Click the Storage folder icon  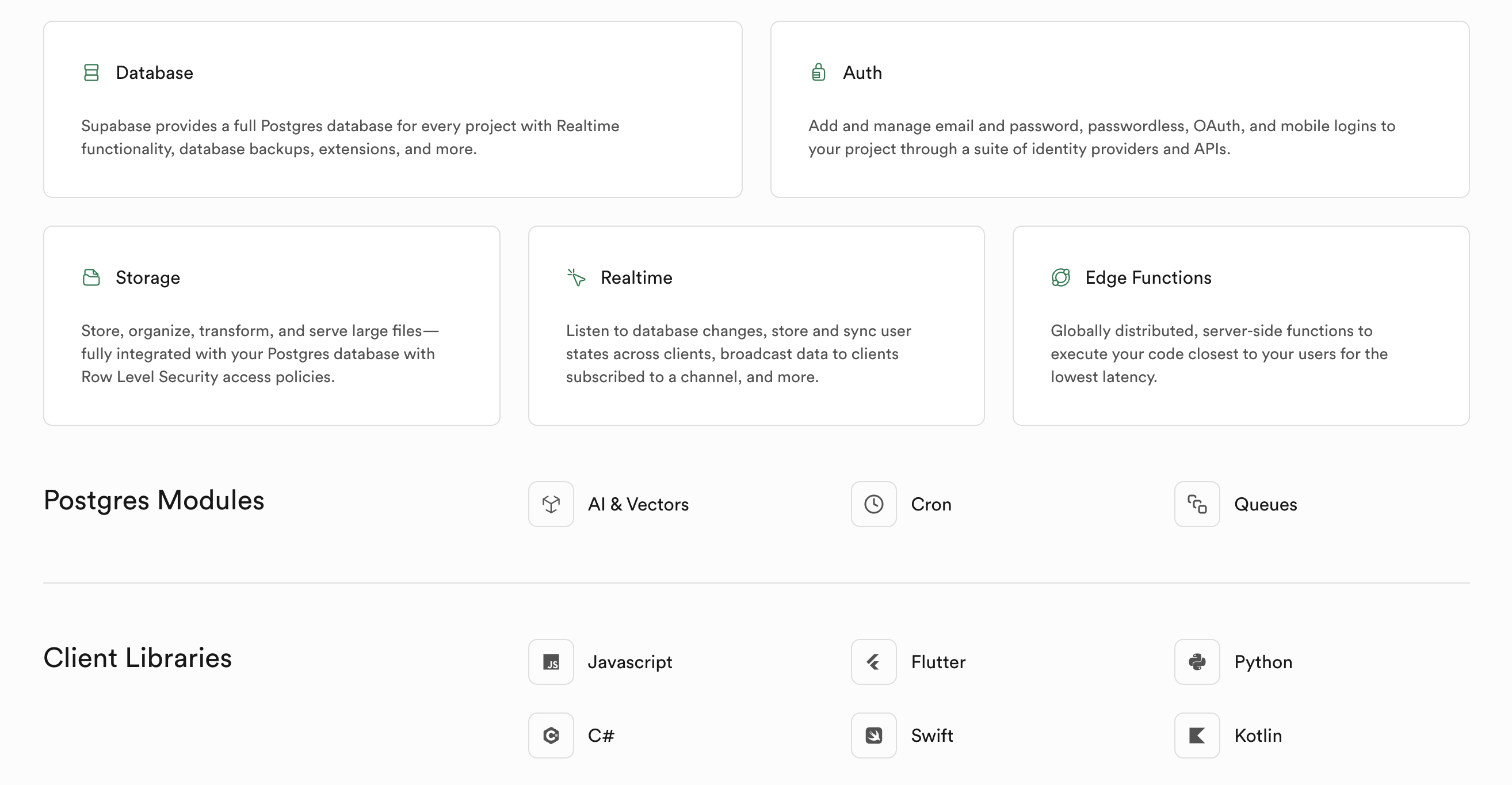click(x=91, y=277)
